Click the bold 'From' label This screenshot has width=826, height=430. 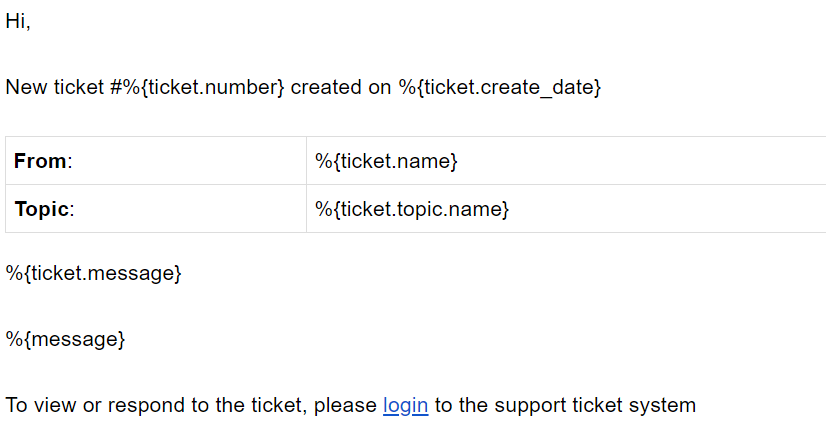click(40, 161)
